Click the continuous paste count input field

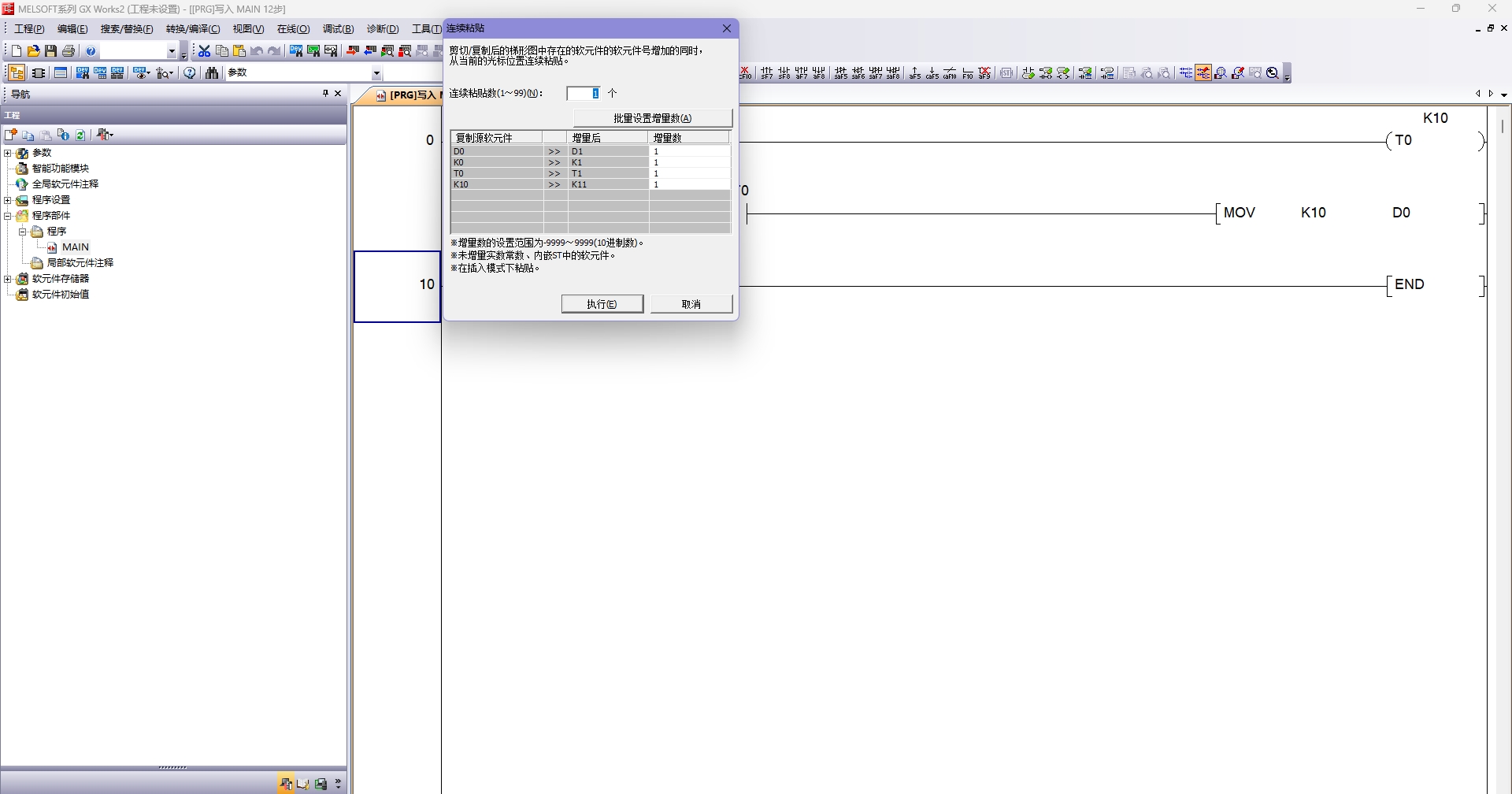click(583, 94)
